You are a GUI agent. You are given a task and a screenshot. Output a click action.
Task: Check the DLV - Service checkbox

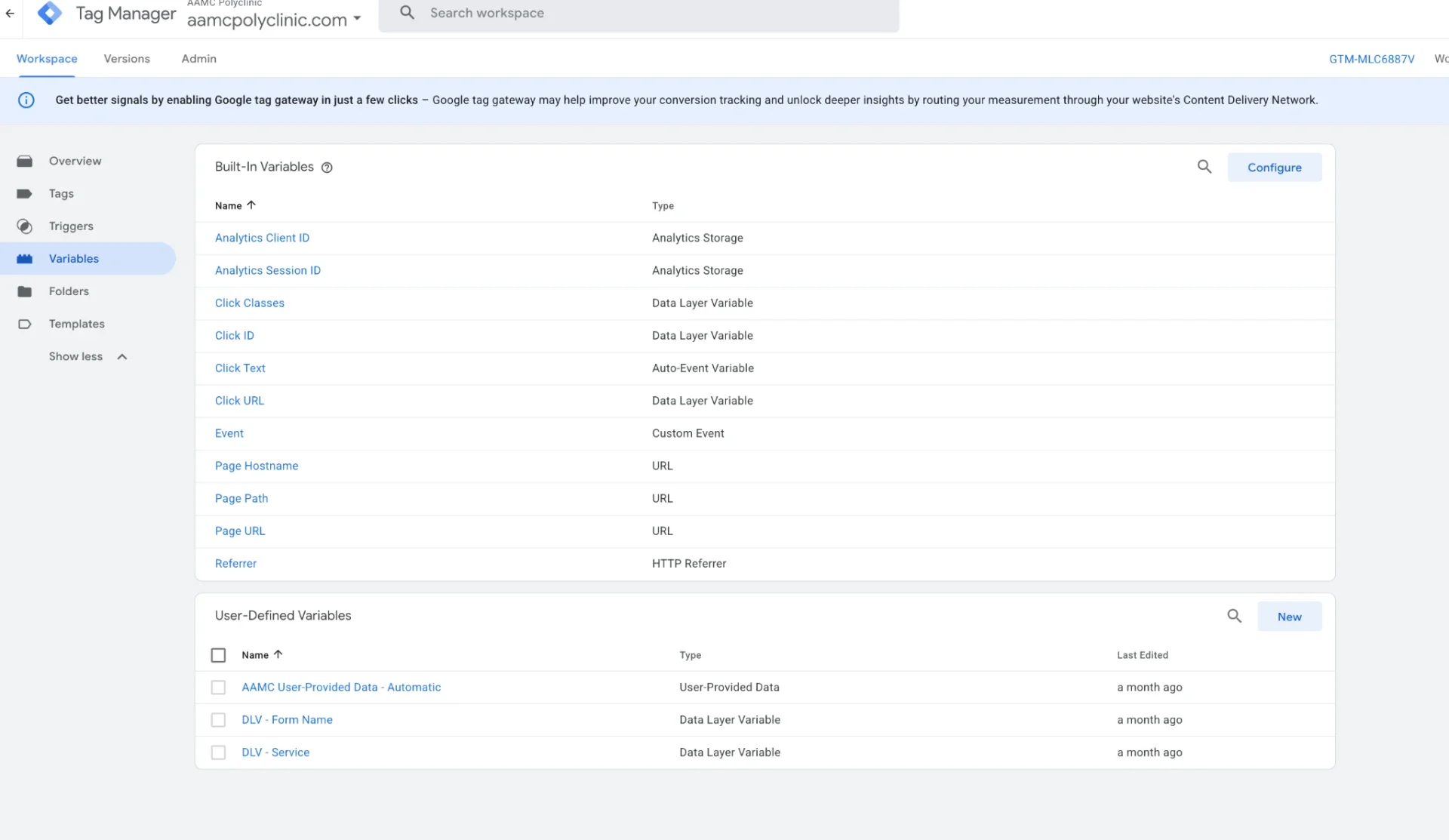click(218, 752)
